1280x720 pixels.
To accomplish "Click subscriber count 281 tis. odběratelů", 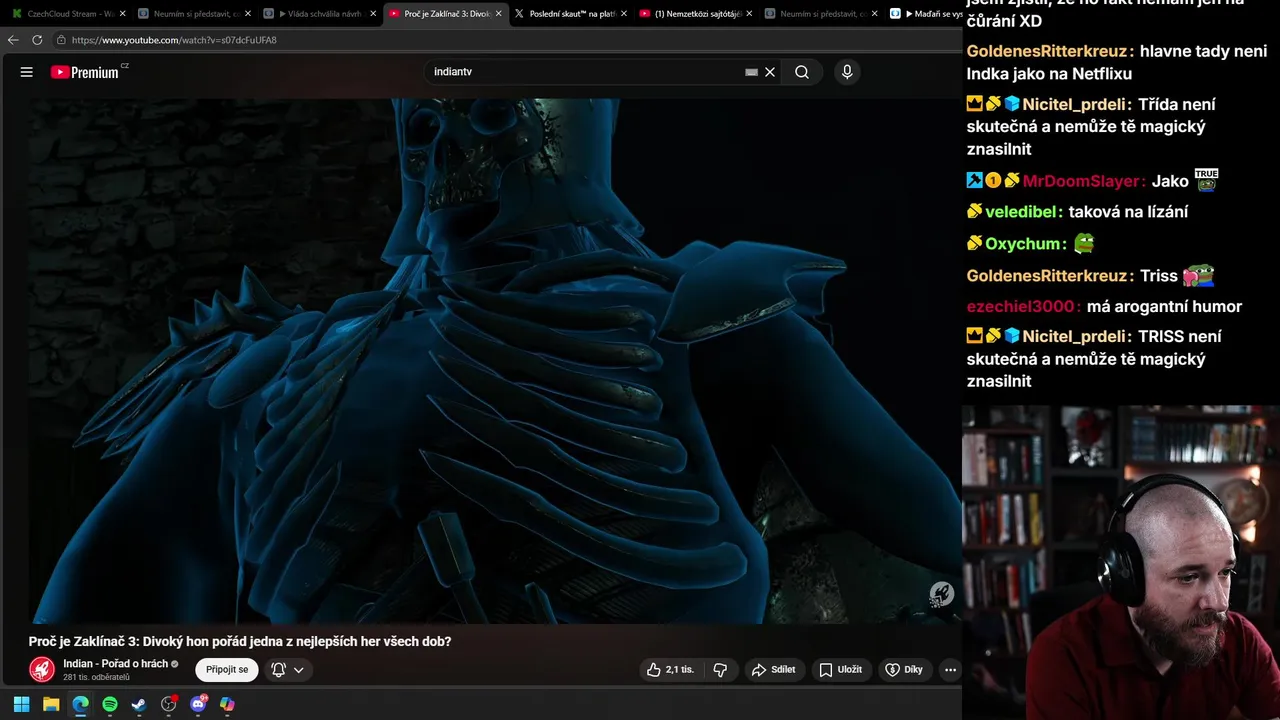I will pyautogui.click(x=96, y=677).
